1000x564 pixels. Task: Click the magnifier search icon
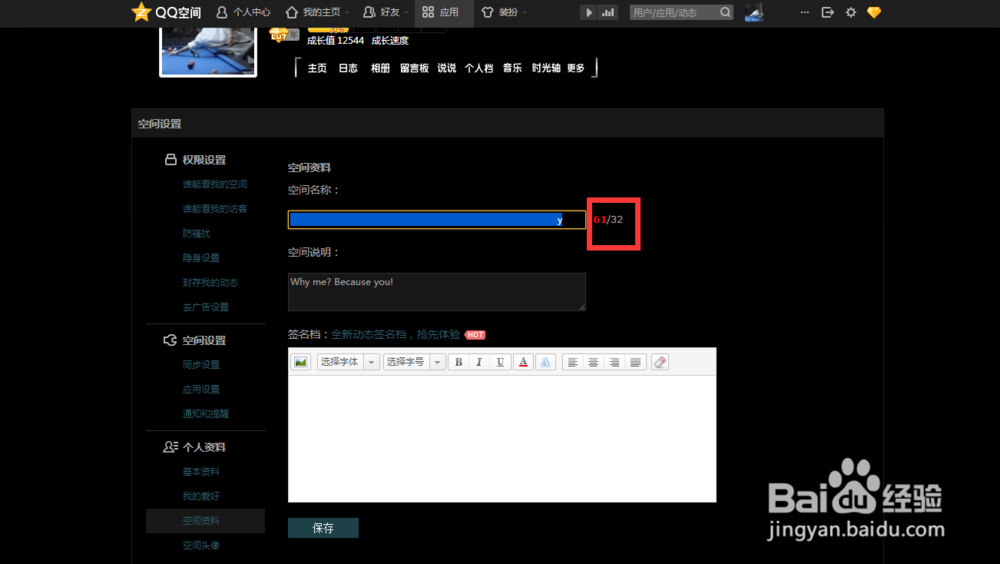pos(725,12)
